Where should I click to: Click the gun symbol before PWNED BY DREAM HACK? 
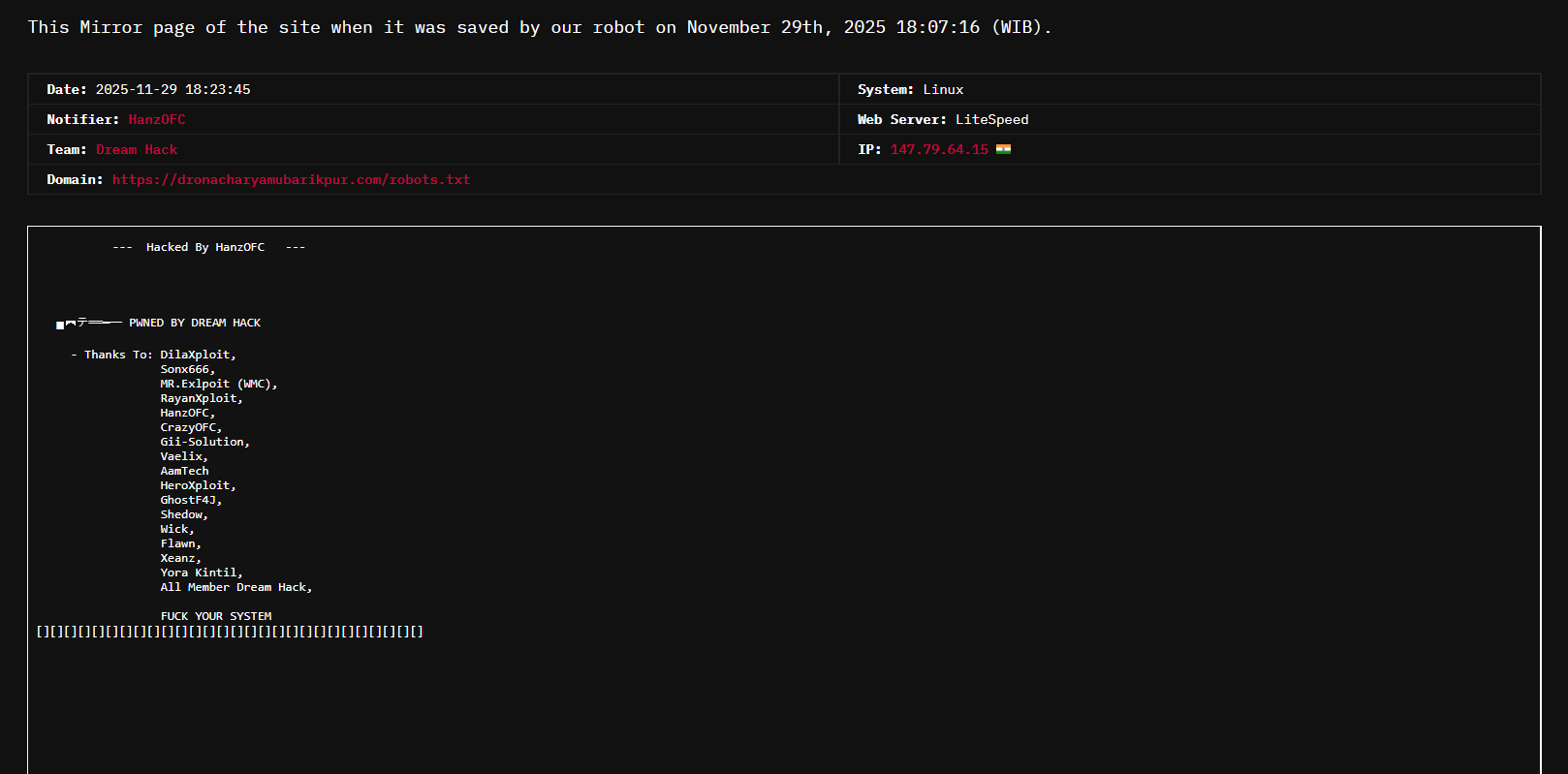click(89, 323)
